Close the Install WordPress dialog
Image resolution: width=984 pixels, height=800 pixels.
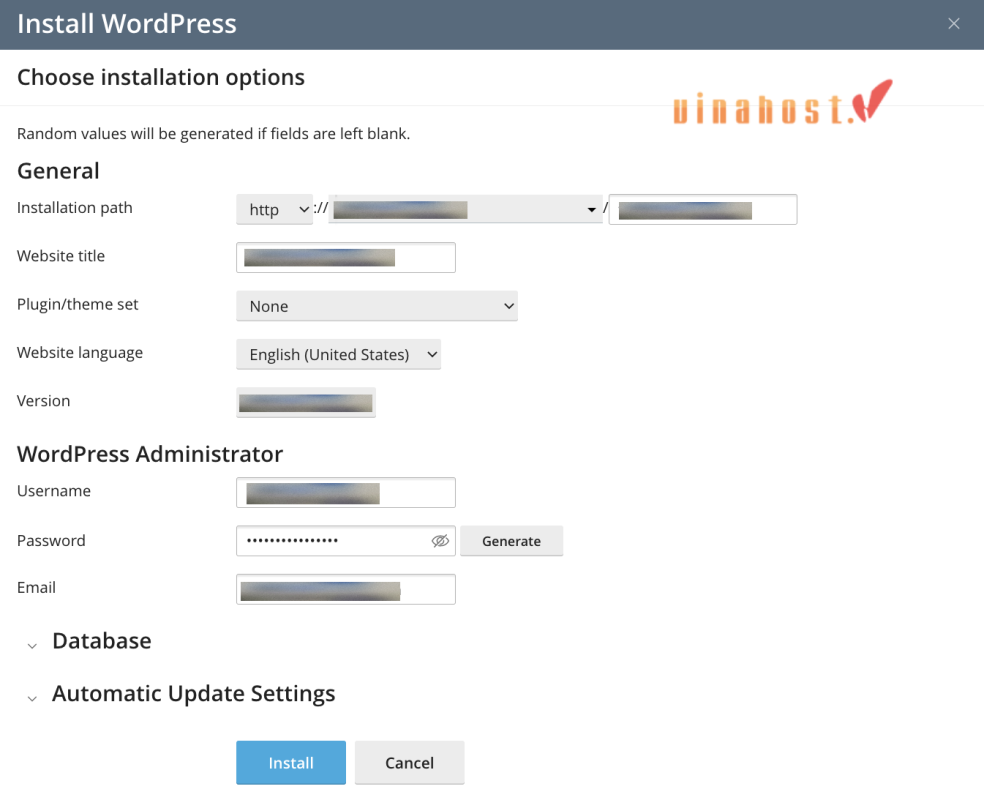(x=953, y=24)
